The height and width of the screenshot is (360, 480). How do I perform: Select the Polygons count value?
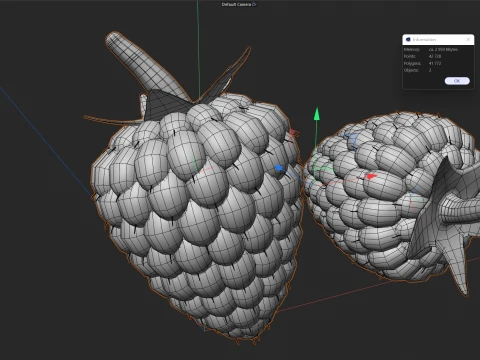[x=435, y=63]
